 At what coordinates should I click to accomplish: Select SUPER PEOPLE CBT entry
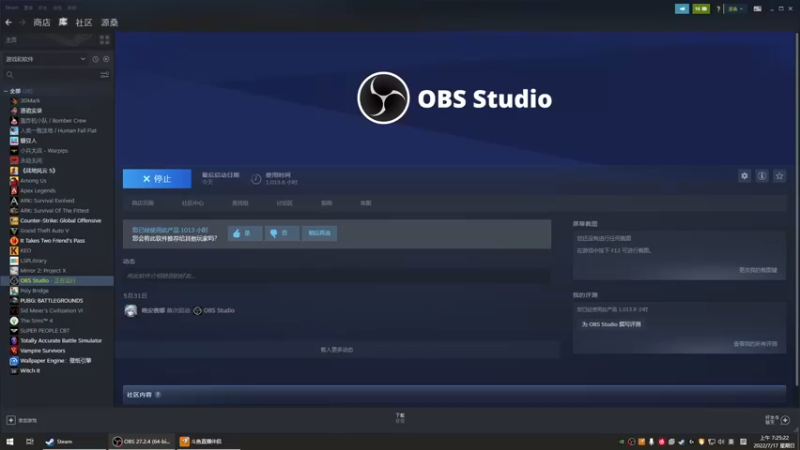45,331
